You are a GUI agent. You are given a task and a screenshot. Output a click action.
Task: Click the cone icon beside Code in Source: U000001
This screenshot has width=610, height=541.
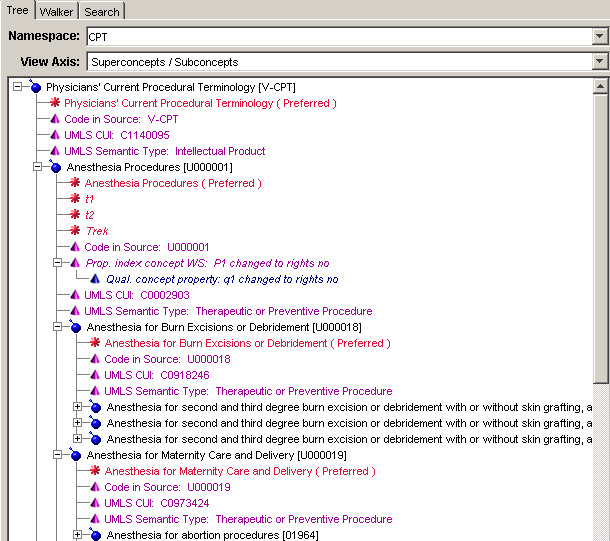tap(75, 247)
